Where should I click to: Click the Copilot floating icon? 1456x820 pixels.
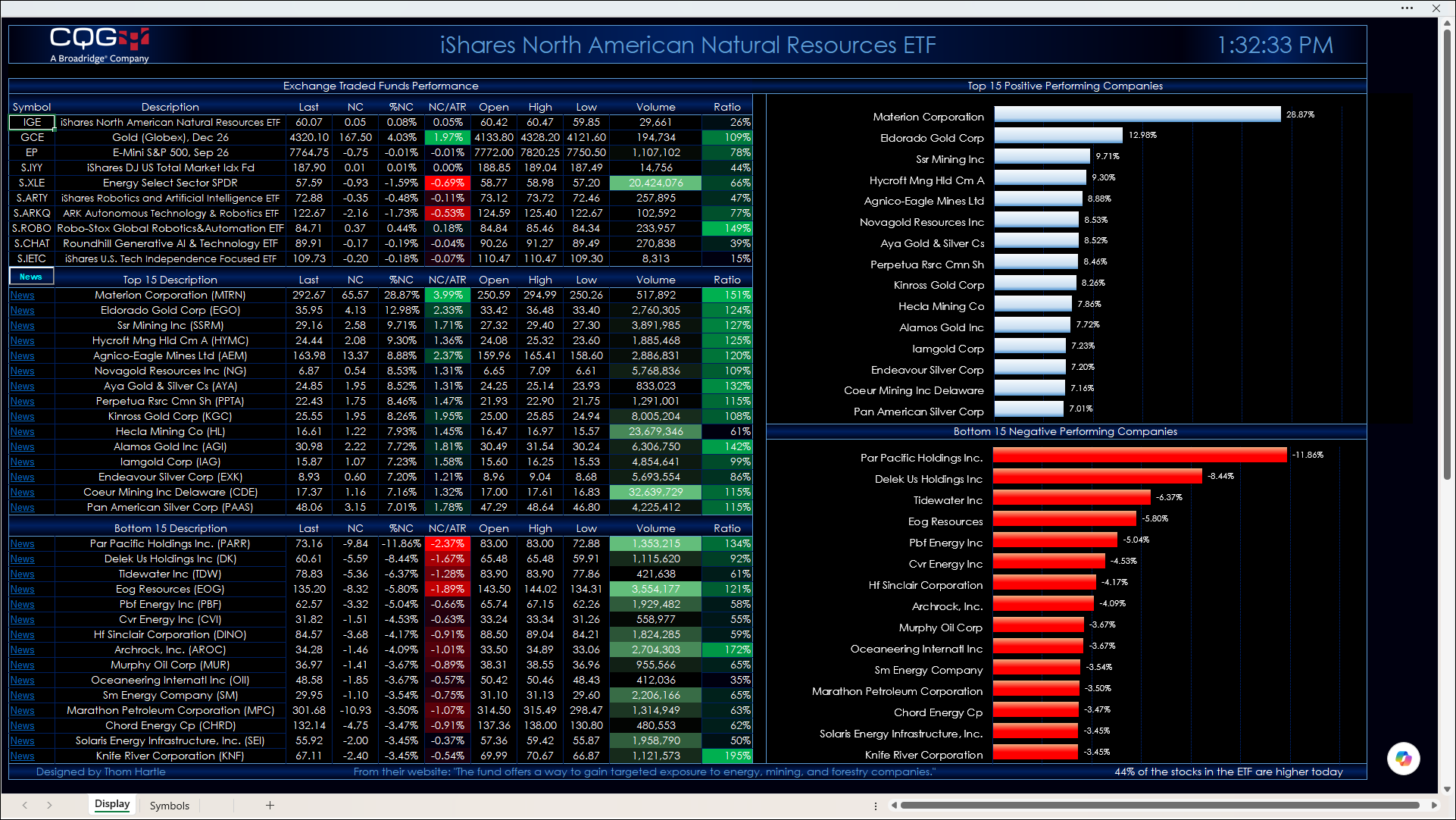(x=1403, y=758)
